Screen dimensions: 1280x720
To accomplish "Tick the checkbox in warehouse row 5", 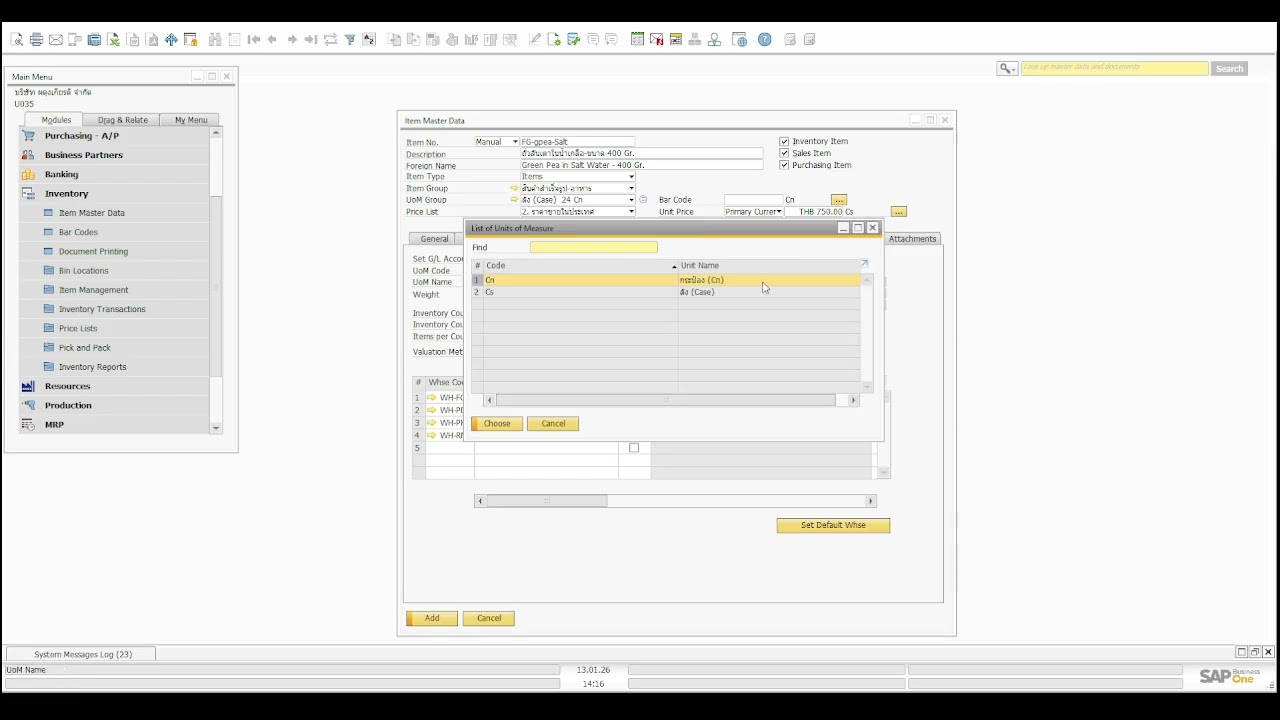I will (634, 448).
